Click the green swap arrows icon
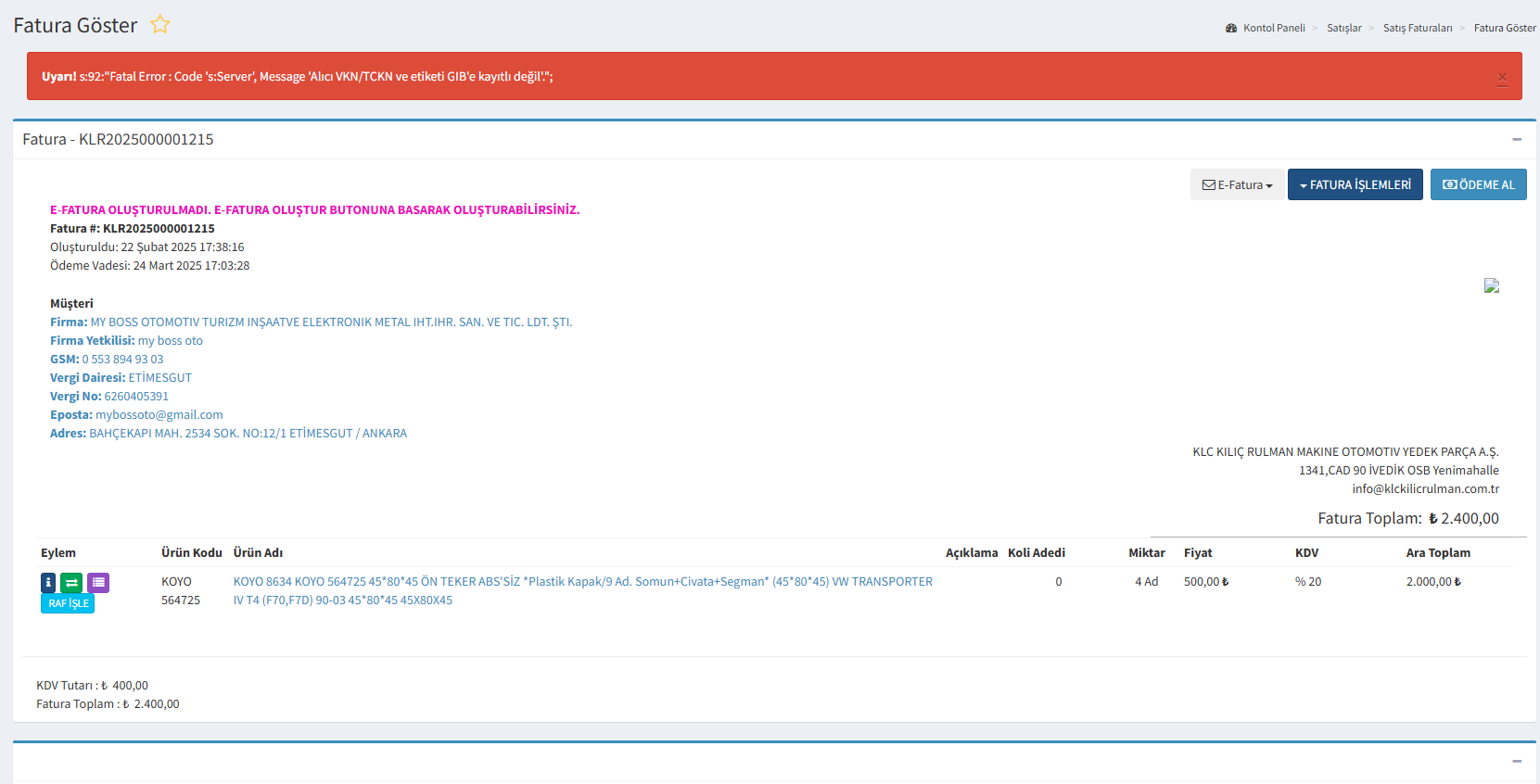The image size is (1540, 784). pos(71,582)
